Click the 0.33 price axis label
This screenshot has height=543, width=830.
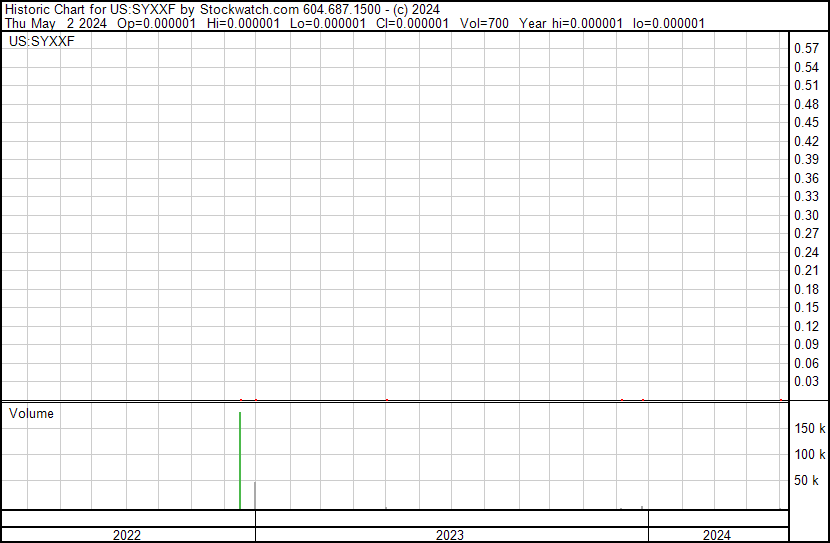(x=807, y=196)
